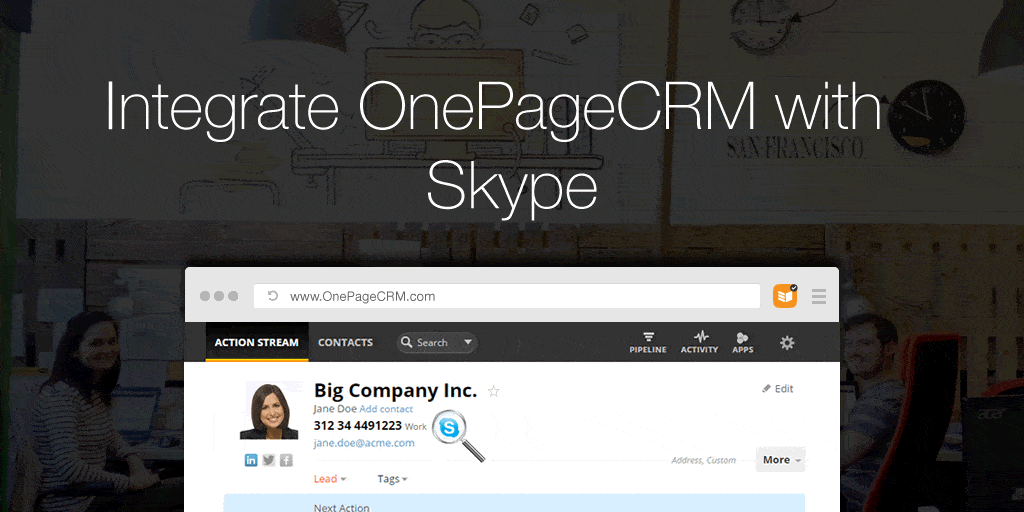Expand the Search dropdown arrow
This screenshot has width=1024, height=512.
(x=468, y=342)
